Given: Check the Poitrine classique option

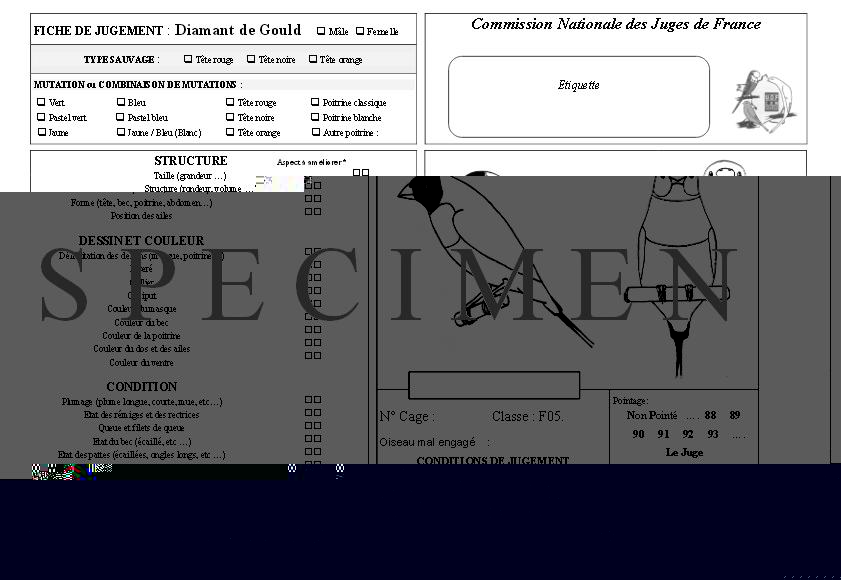Looking at the screenshot, I should pos(315,102).
